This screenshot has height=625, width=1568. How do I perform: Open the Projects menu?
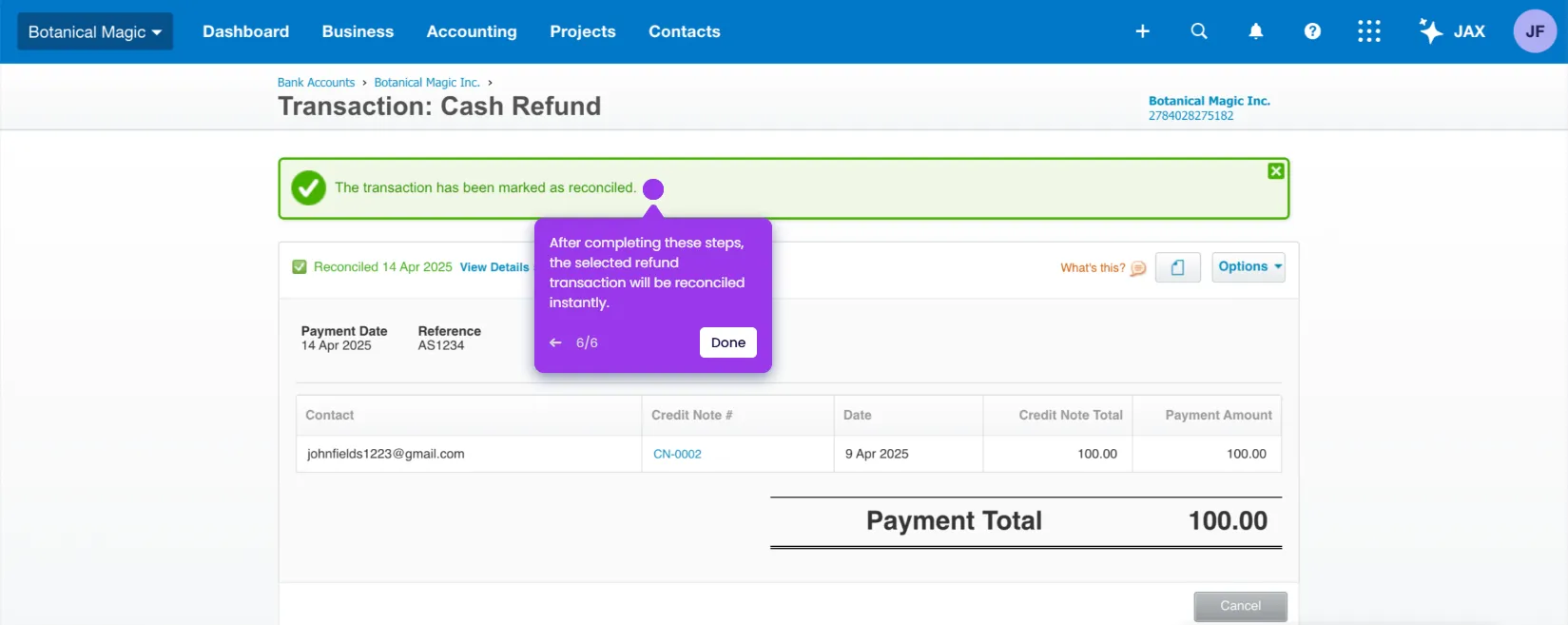click(583, 31)
